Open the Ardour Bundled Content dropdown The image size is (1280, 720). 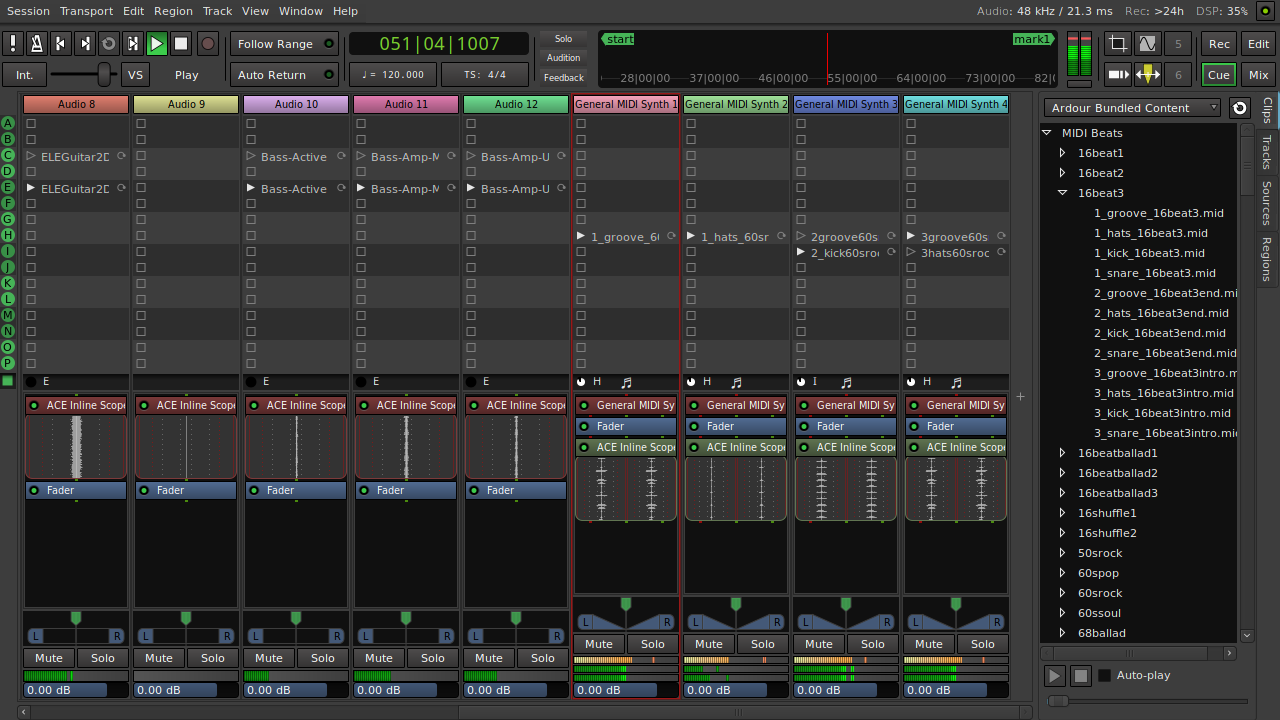point(1133,108)
